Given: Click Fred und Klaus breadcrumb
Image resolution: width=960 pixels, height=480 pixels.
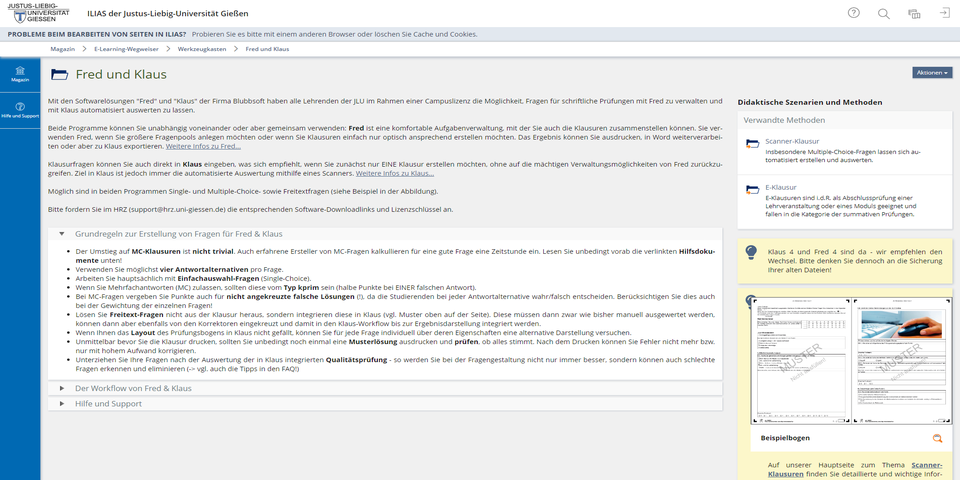Looking at the screenshot, I should click(x=268, y=49).
